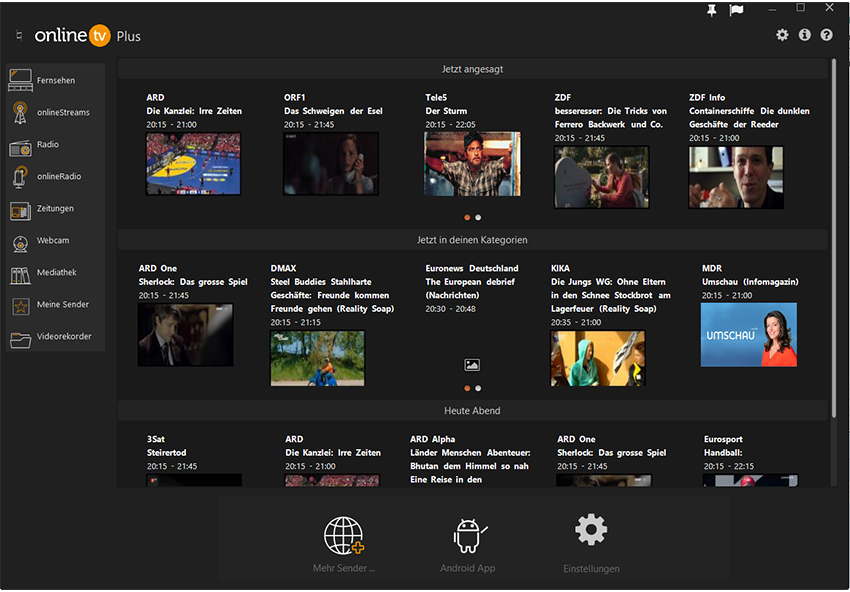The width and height of the screenshot is (850, 592).
Task: Open onlineRadio microphone icon
Action: click(21, 177)
